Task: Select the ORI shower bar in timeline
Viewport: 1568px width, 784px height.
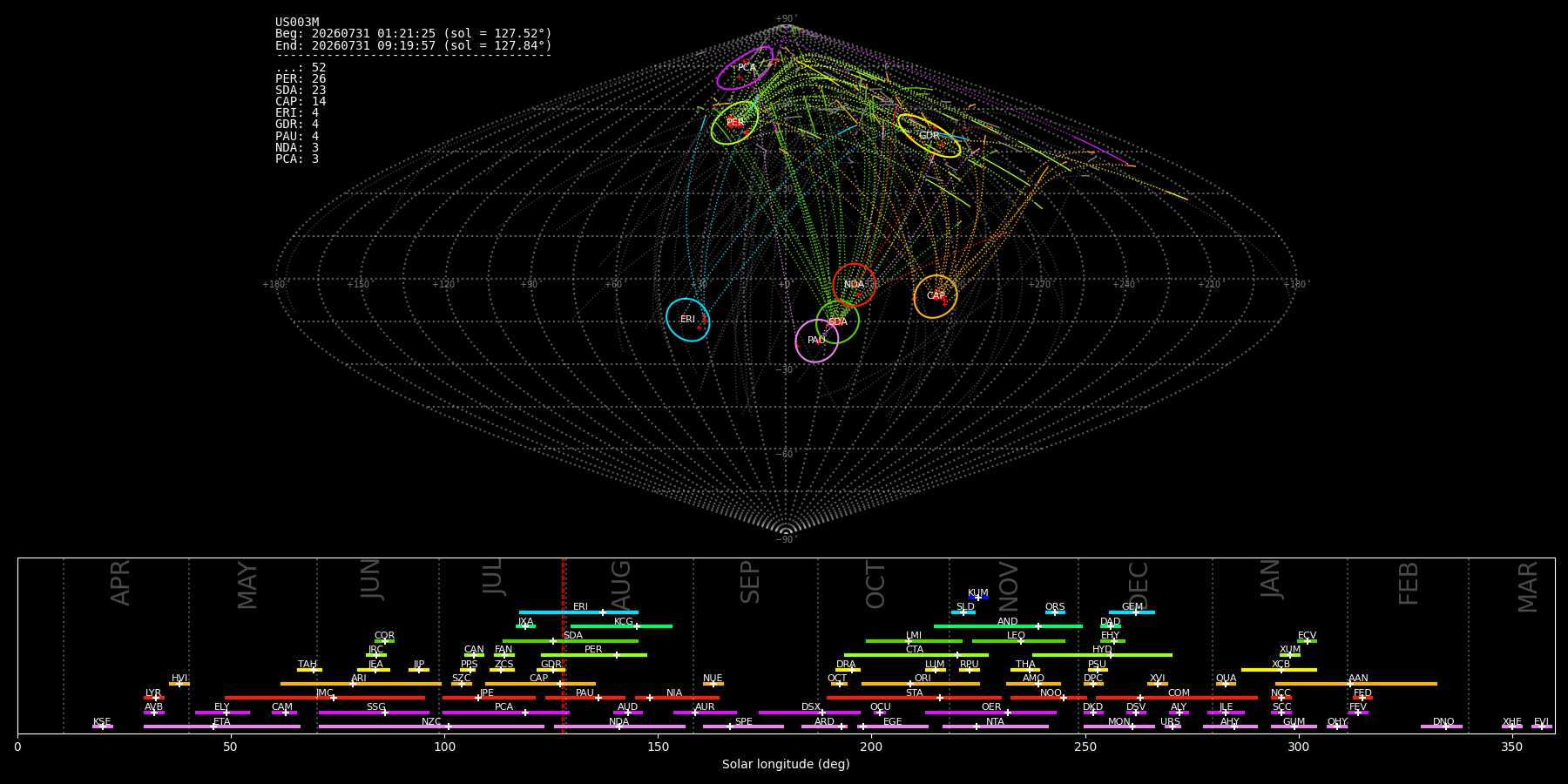Action: point(921,684)
